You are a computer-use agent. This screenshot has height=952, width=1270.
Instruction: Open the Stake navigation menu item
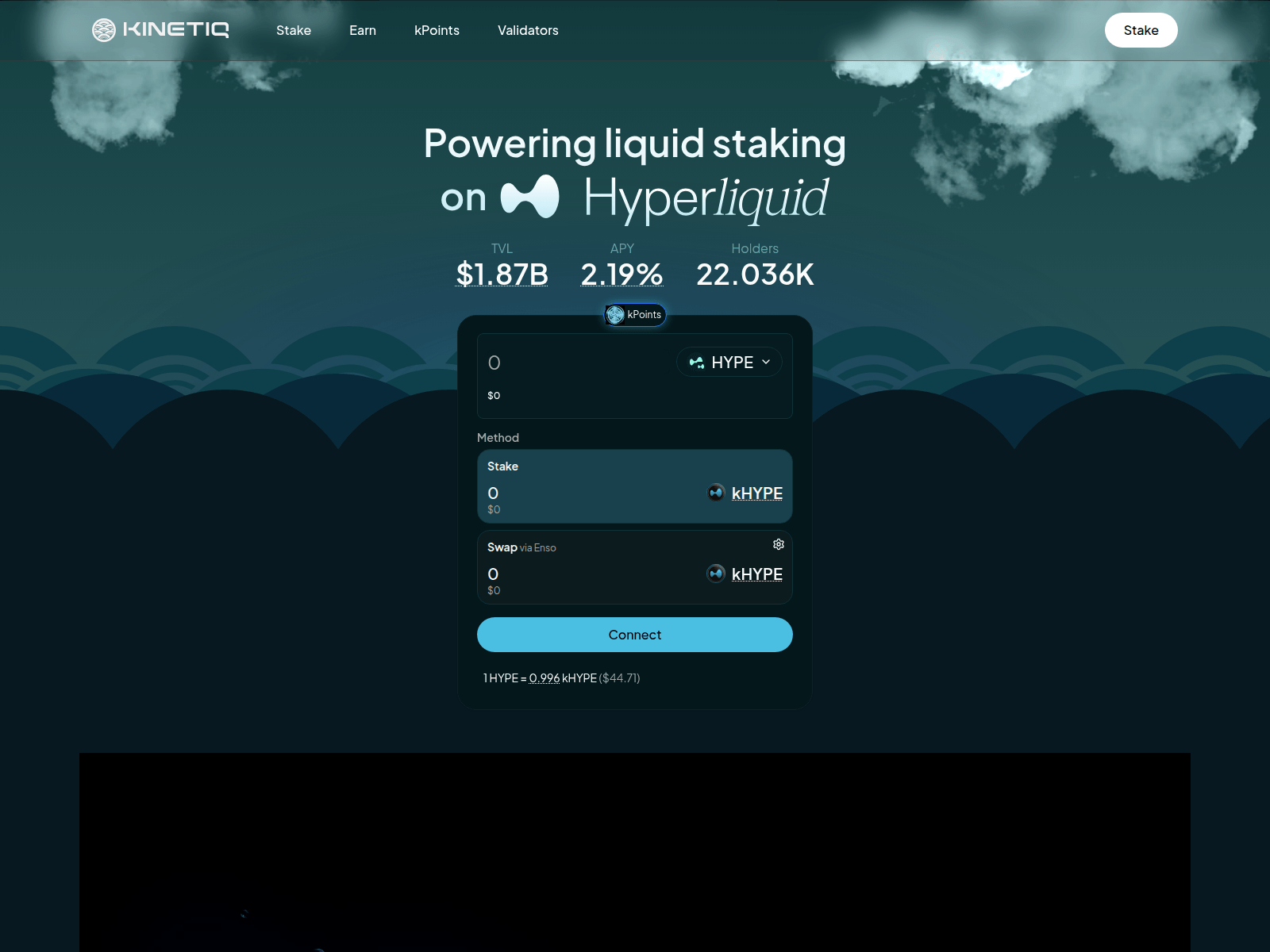294,30
